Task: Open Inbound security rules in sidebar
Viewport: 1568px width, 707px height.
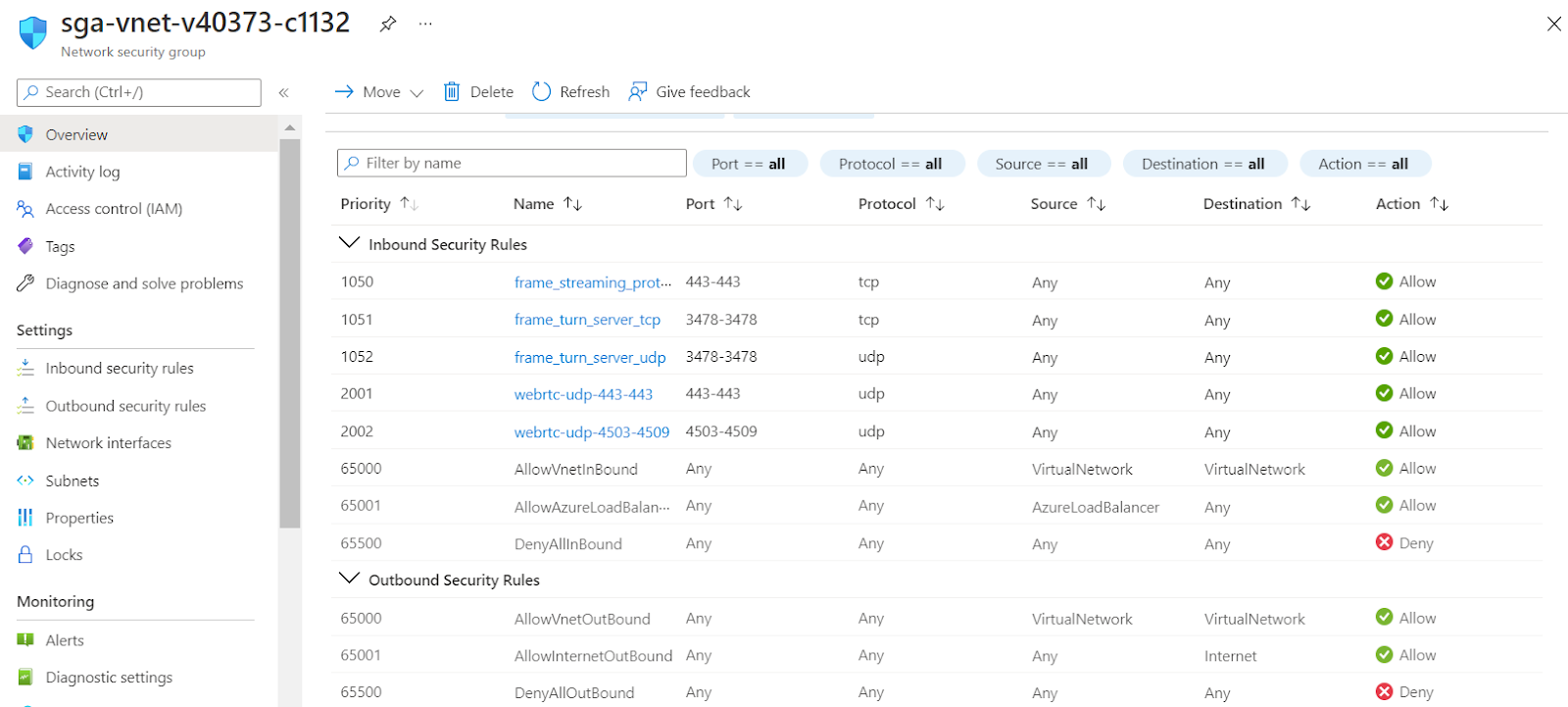Action: 120,369
